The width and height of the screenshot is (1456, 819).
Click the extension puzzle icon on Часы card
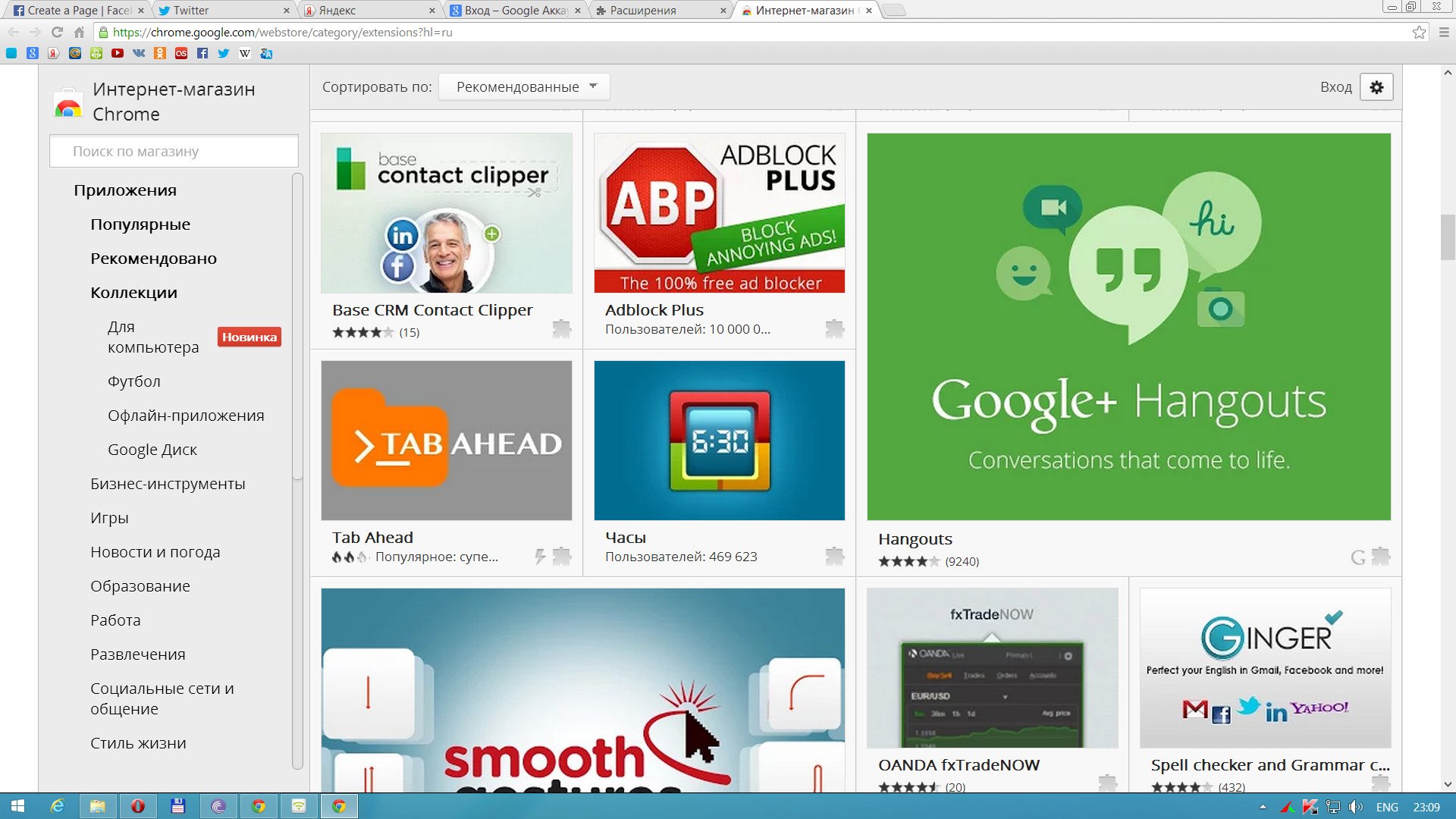[x=834, y=556]
